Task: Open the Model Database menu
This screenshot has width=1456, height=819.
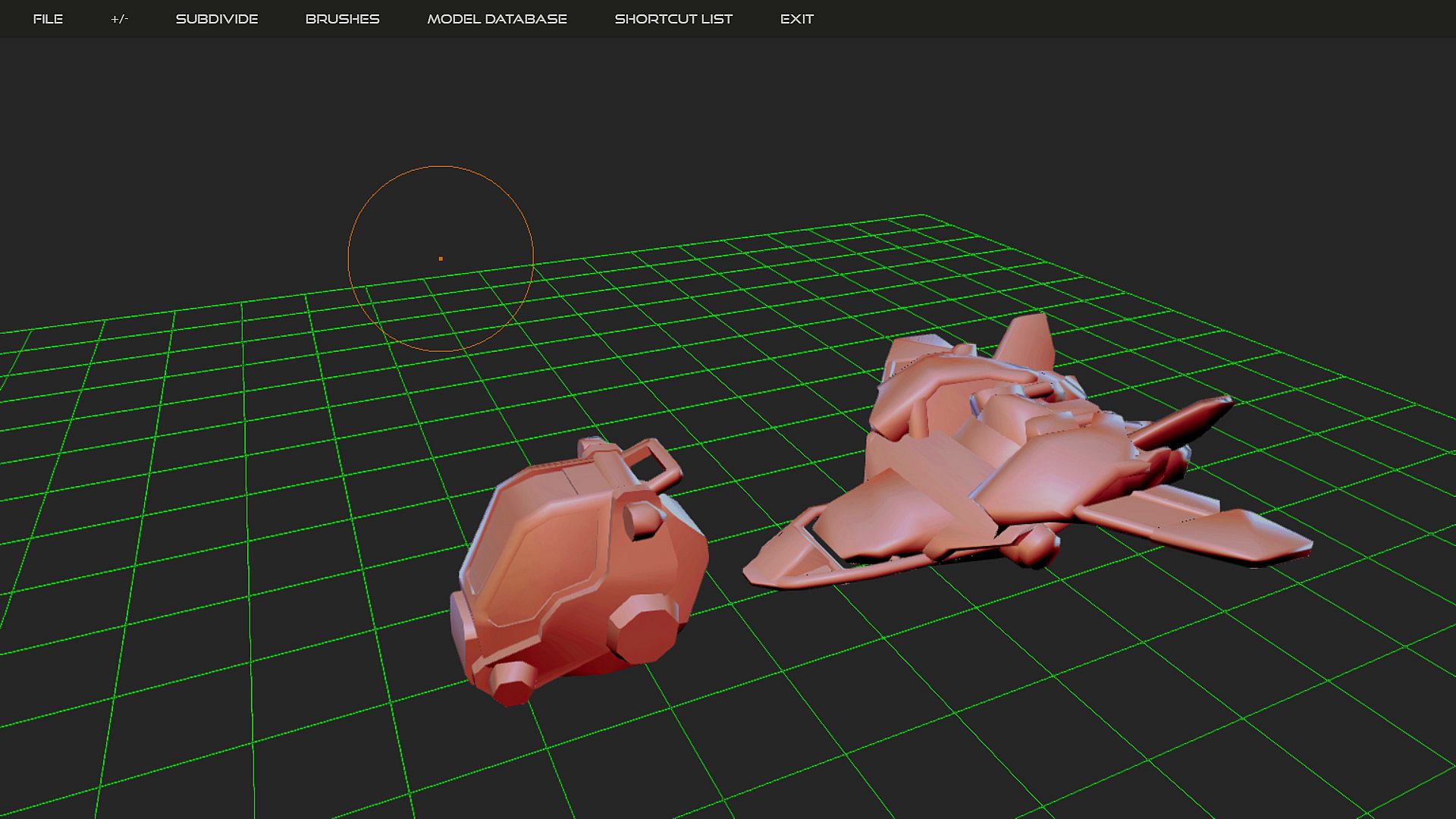Action: click(497, 19)
